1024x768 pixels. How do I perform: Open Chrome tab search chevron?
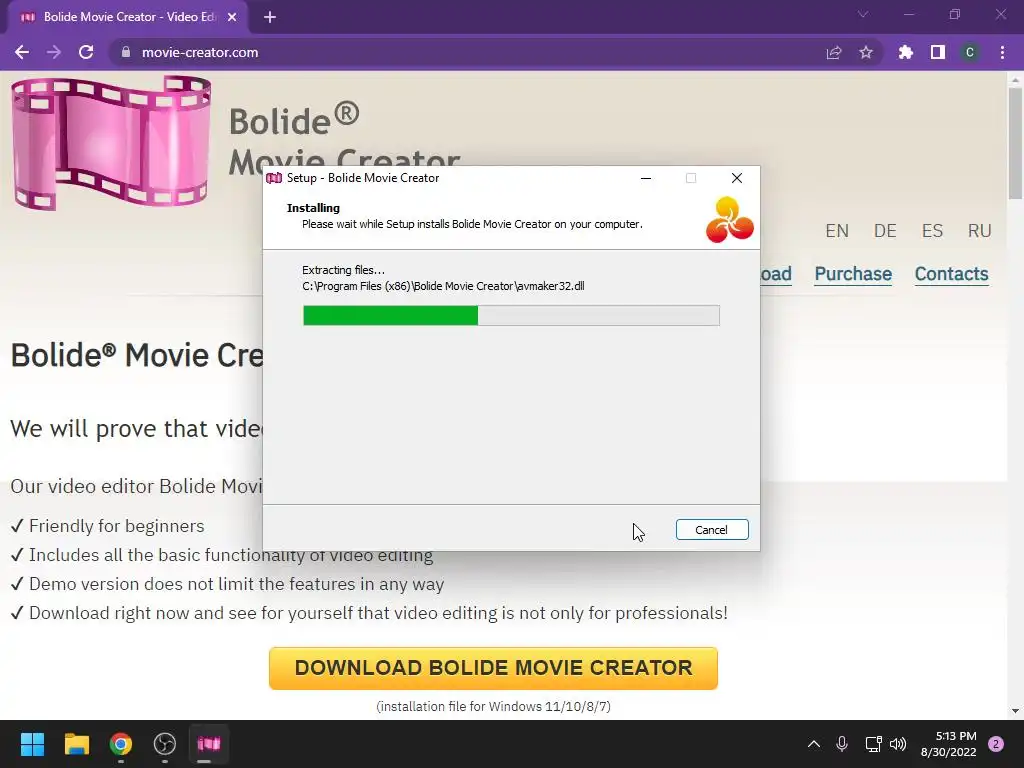pyautogui.click(x=863, y=14)
